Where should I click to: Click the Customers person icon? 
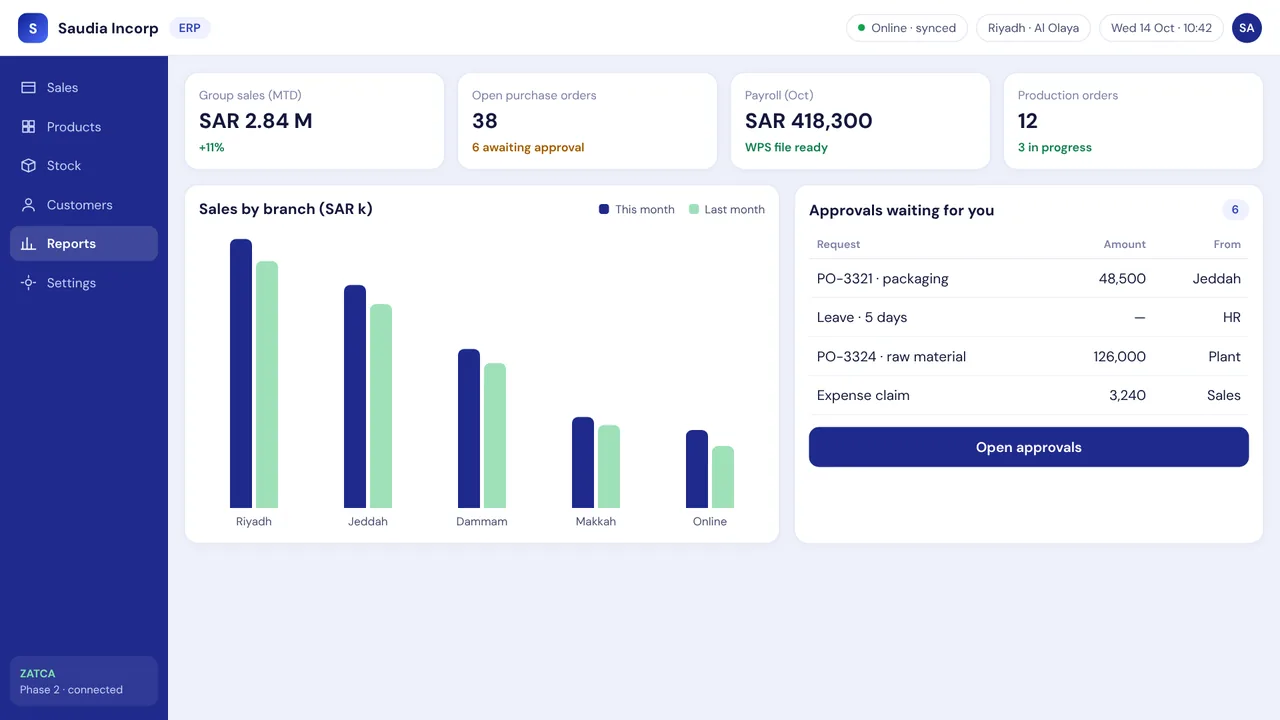pos(28,205)
